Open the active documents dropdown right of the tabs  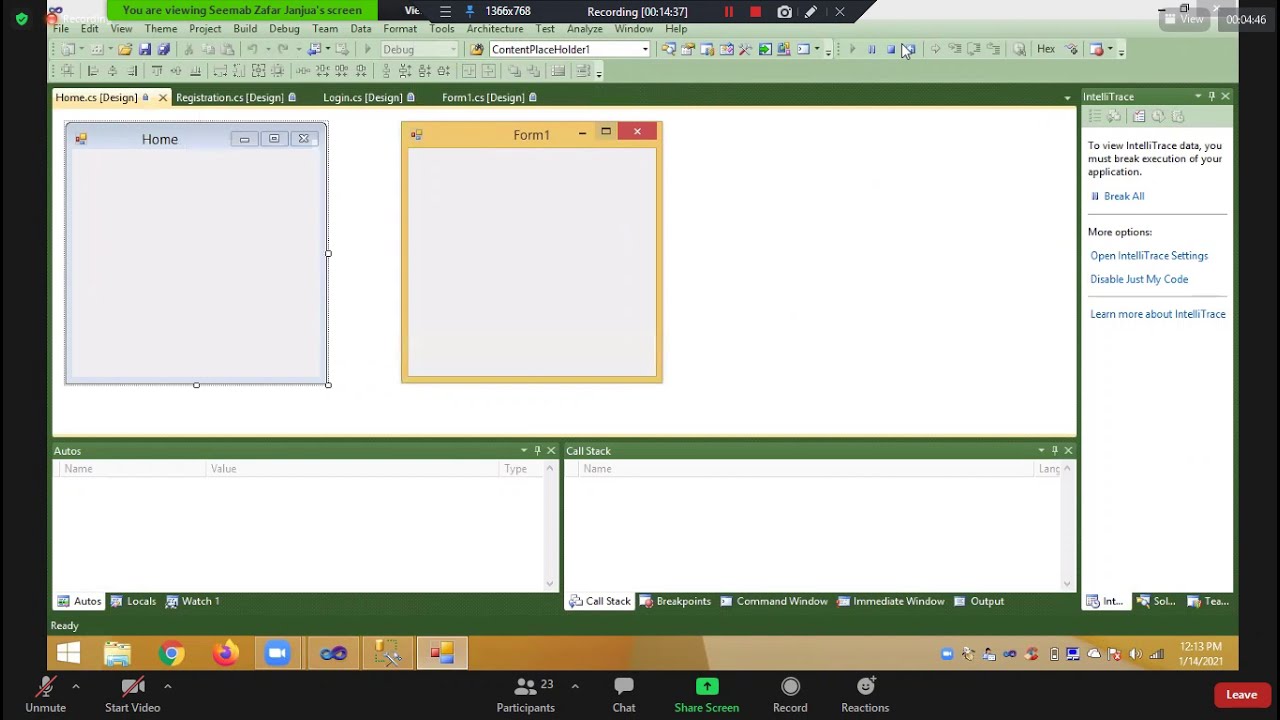pos(1068,98)
